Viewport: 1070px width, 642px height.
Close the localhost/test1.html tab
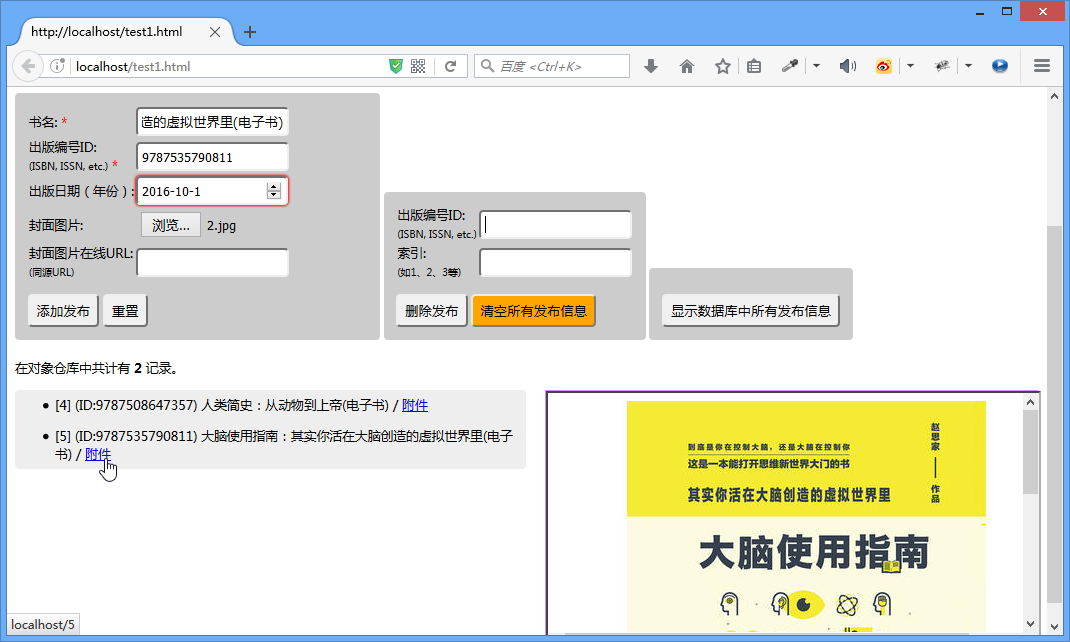pos(215,32)
